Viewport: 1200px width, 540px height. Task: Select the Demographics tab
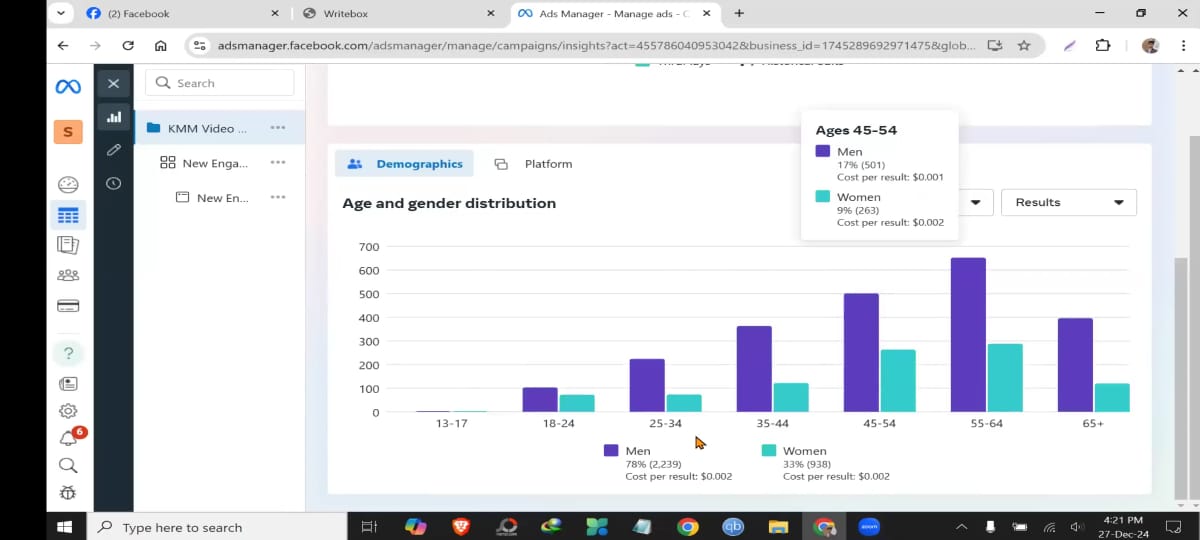click(x=405, y=164)
